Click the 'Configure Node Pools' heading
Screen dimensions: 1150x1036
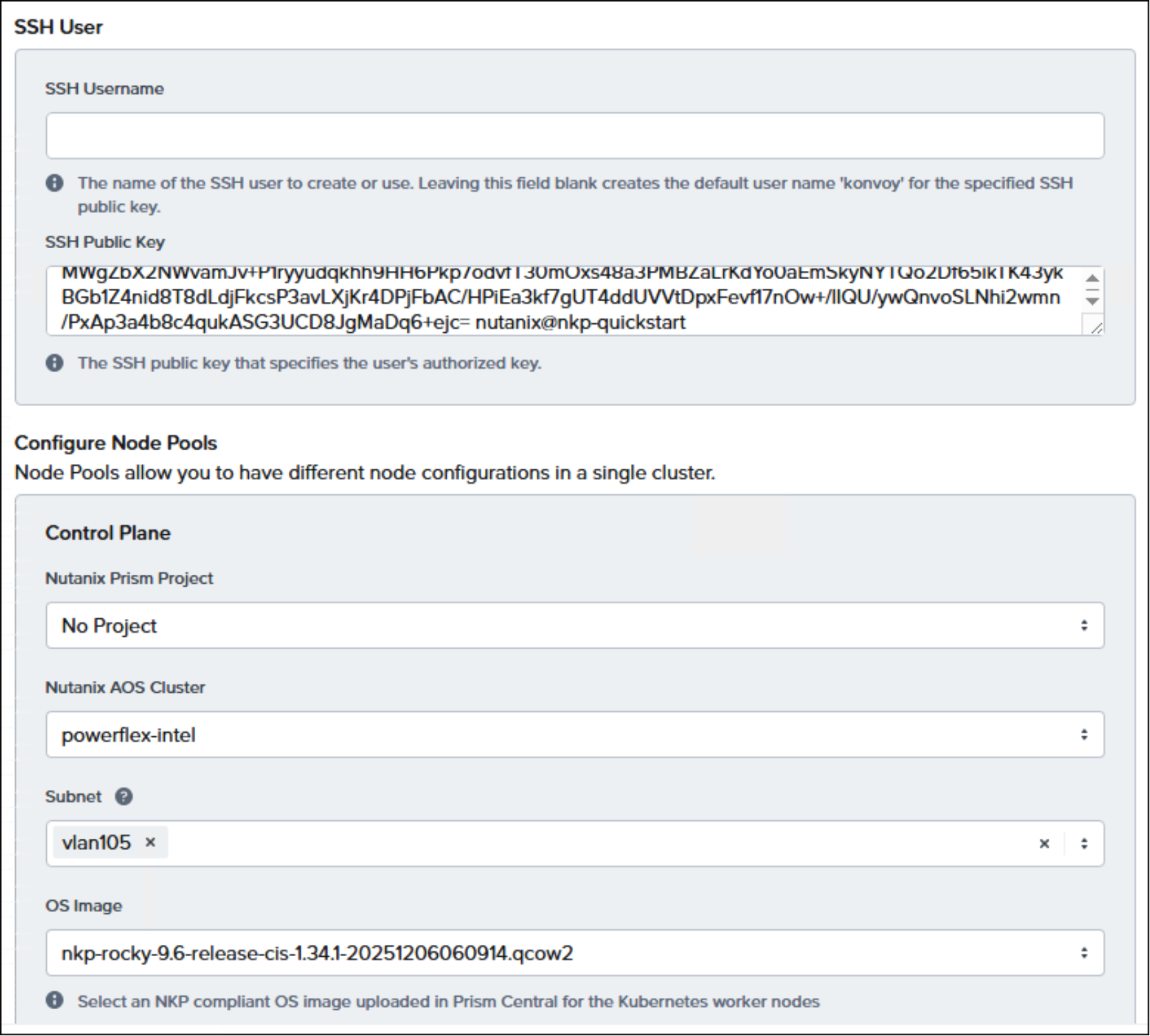tap(116, 443)
